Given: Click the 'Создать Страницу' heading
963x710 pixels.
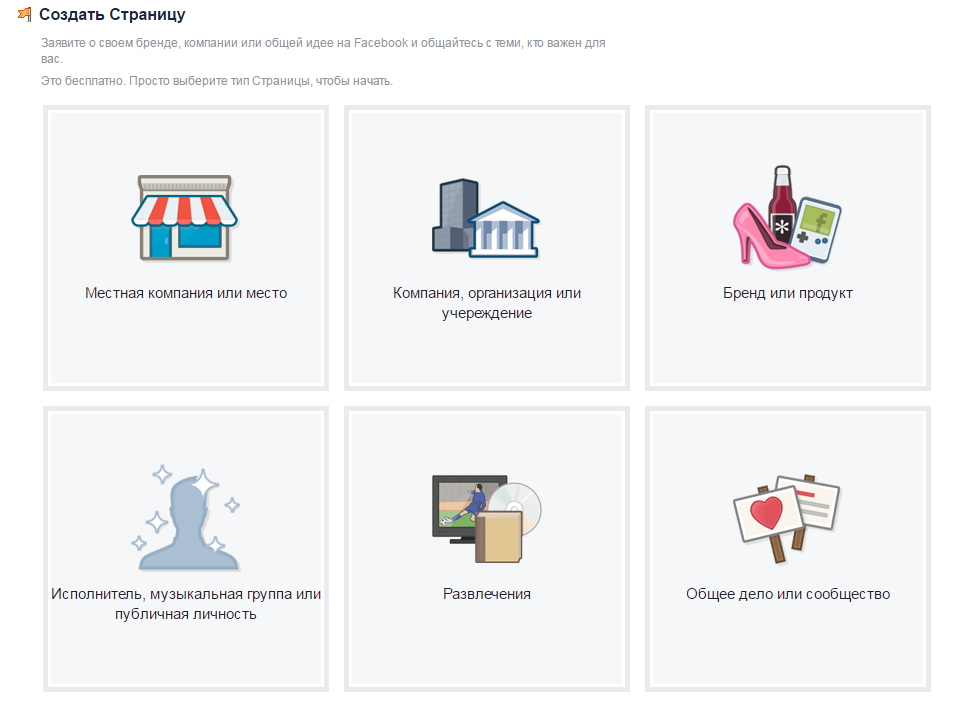Looking at the screenshot, I should tap(112, 14).
